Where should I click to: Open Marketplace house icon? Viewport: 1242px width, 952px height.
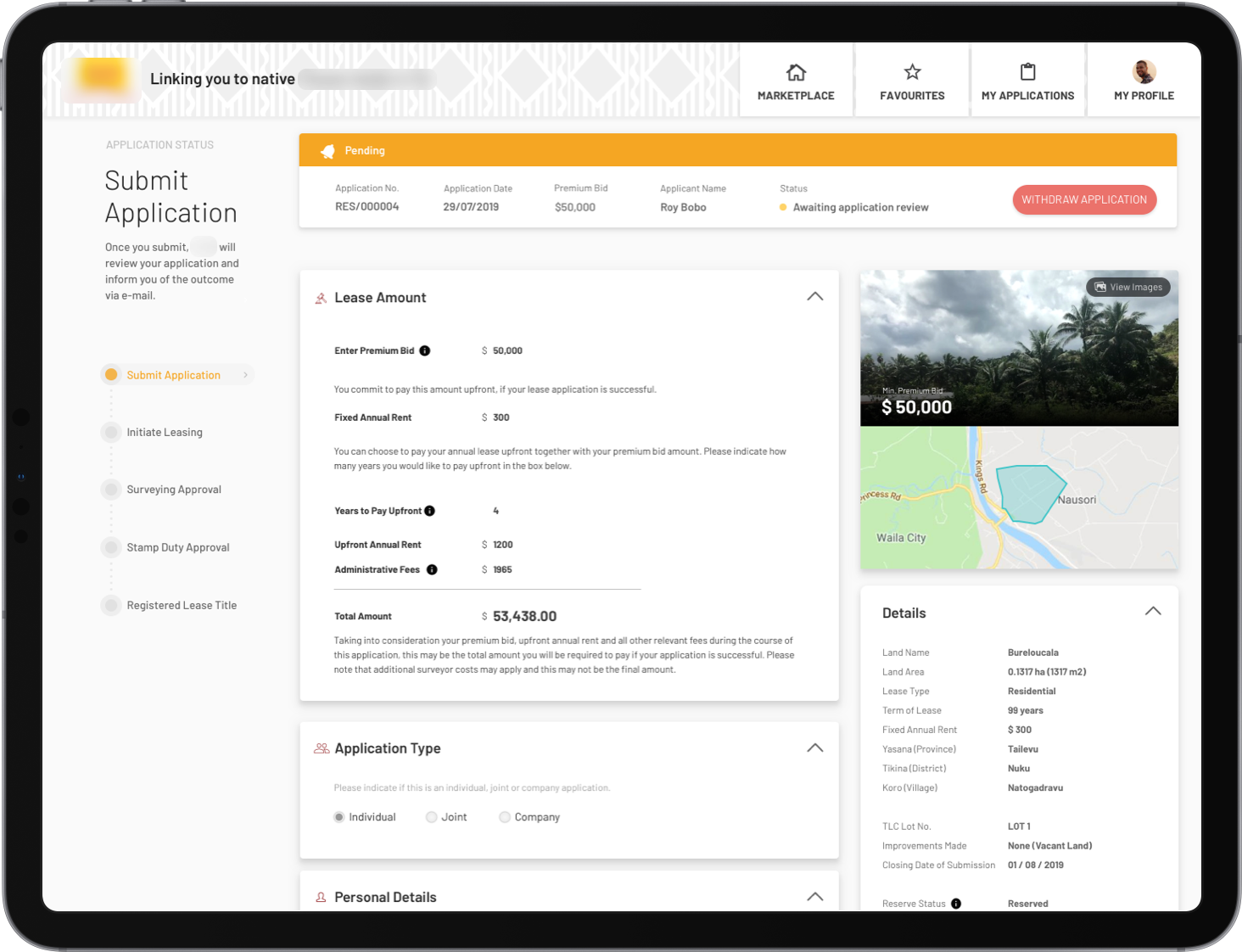pyautogui.click(x=796, y=72)
